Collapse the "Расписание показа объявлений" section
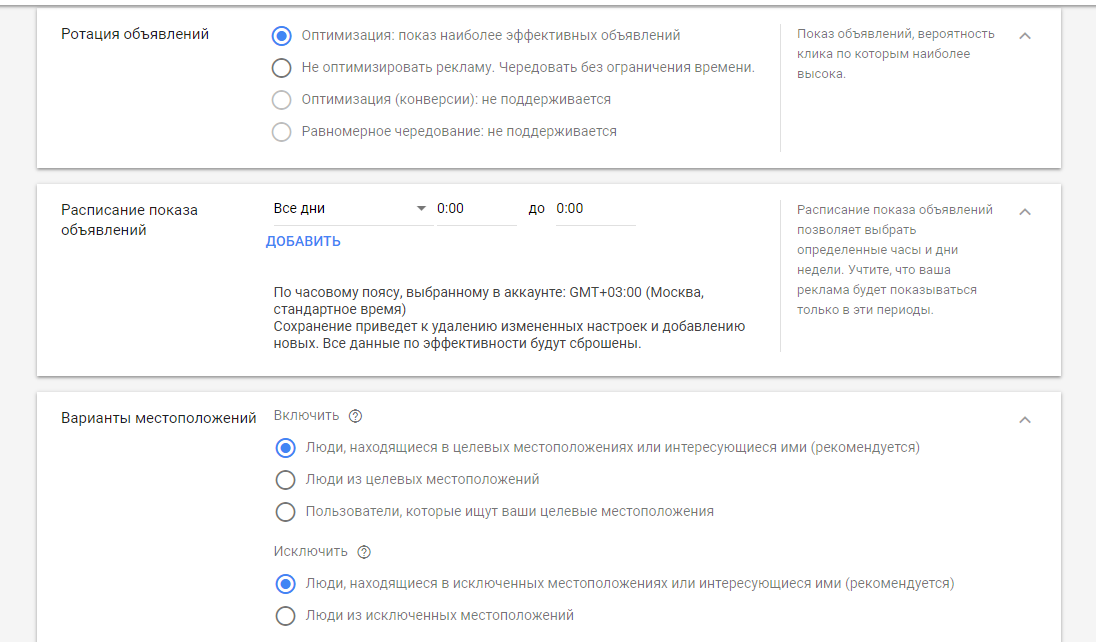 pyautogui.click(x=1024, y=211)
